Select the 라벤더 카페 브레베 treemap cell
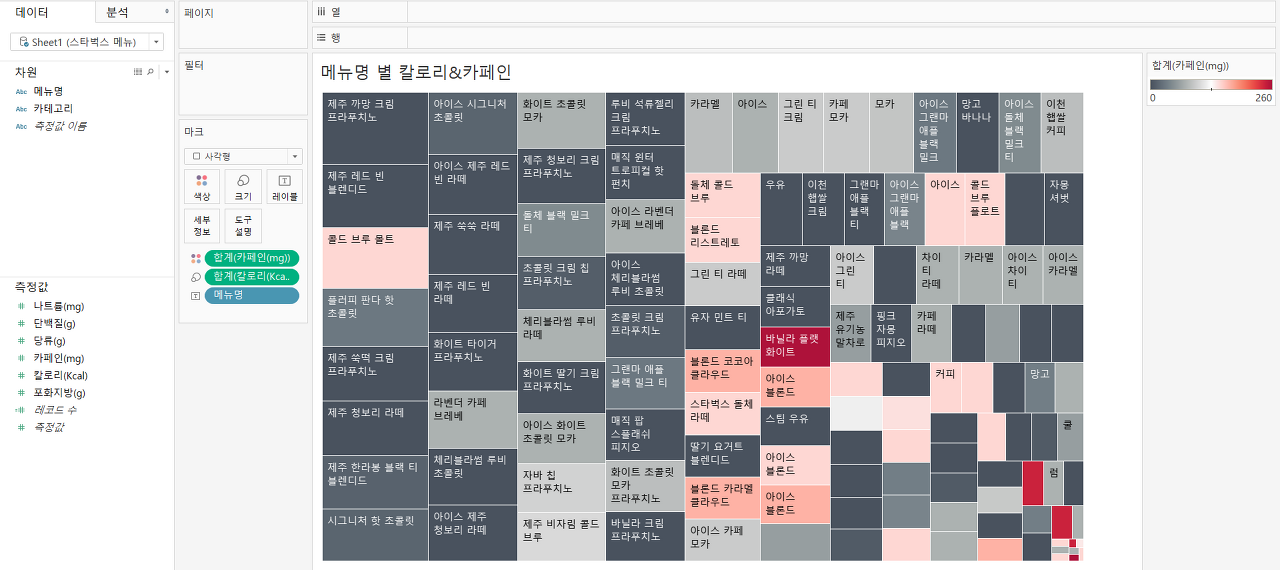The width and height of the screenshot is (1280, 570). (x=473, y=419)
